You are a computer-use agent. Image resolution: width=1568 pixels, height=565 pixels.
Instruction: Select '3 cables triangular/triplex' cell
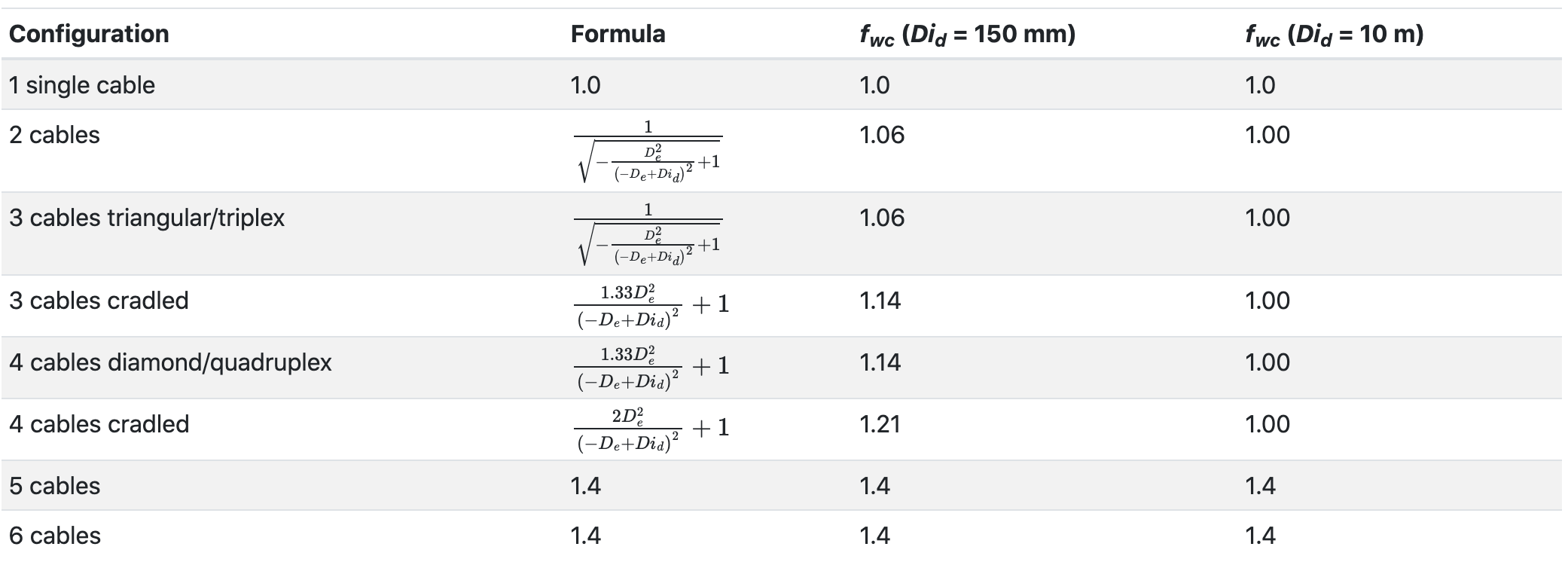click(147, 218)
